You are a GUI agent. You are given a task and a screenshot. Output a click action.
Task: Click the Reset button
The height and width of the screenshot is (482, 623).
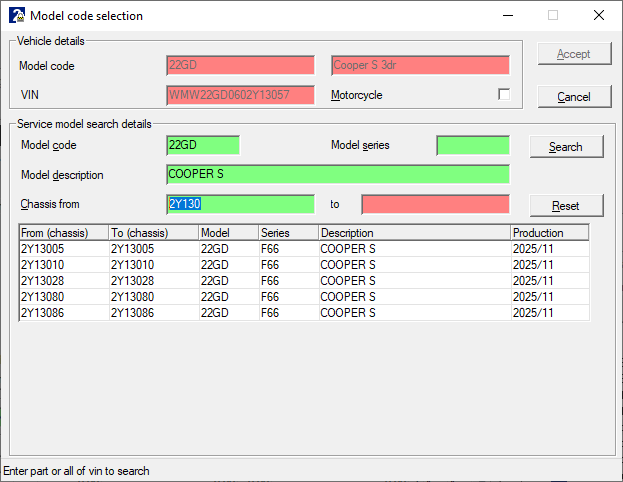coord(566,205)
